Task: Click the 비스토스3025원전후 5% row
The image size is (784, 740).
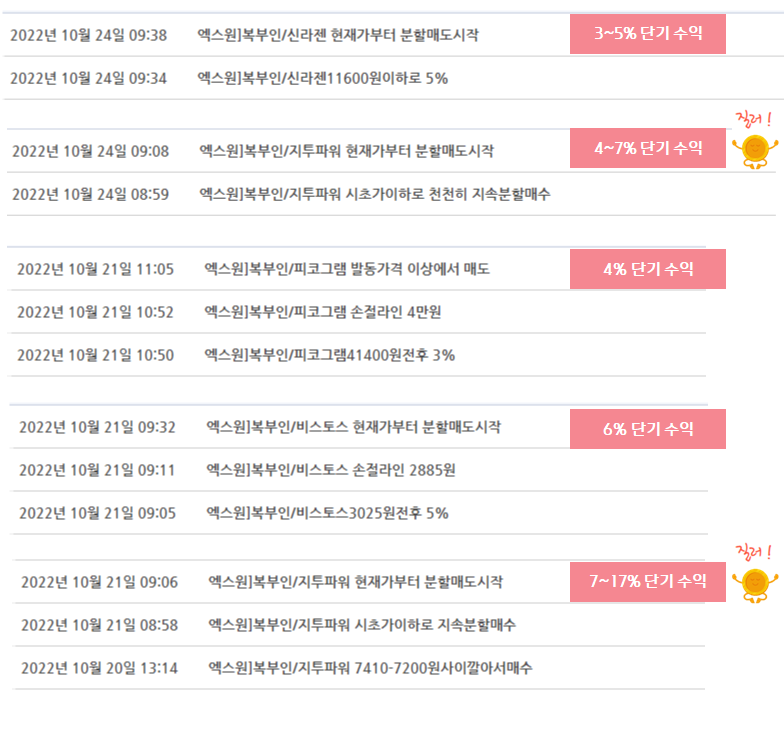Action: [360, 513]
